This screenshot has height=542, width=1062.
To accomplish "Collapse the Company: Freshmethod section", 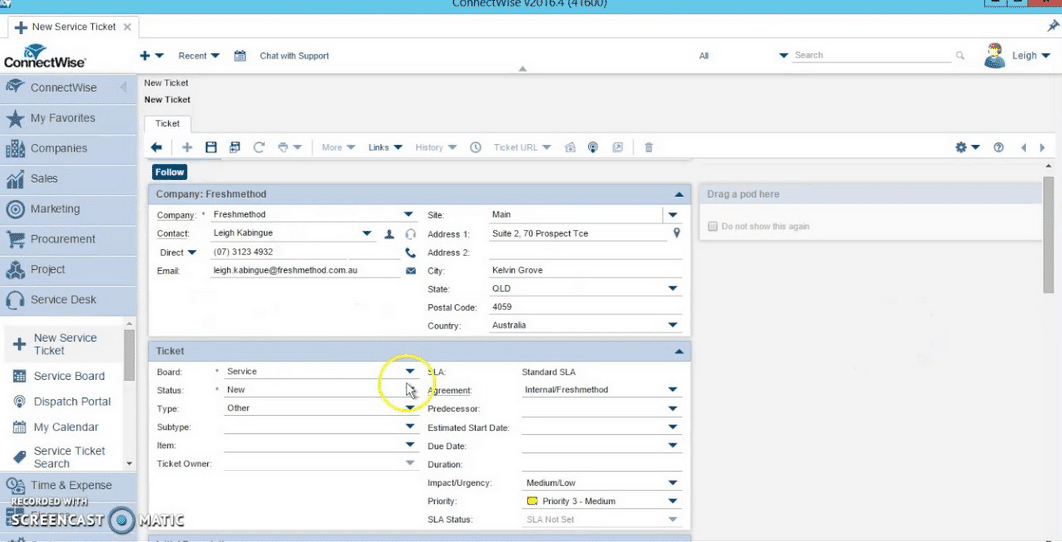I will click(679, 194).
